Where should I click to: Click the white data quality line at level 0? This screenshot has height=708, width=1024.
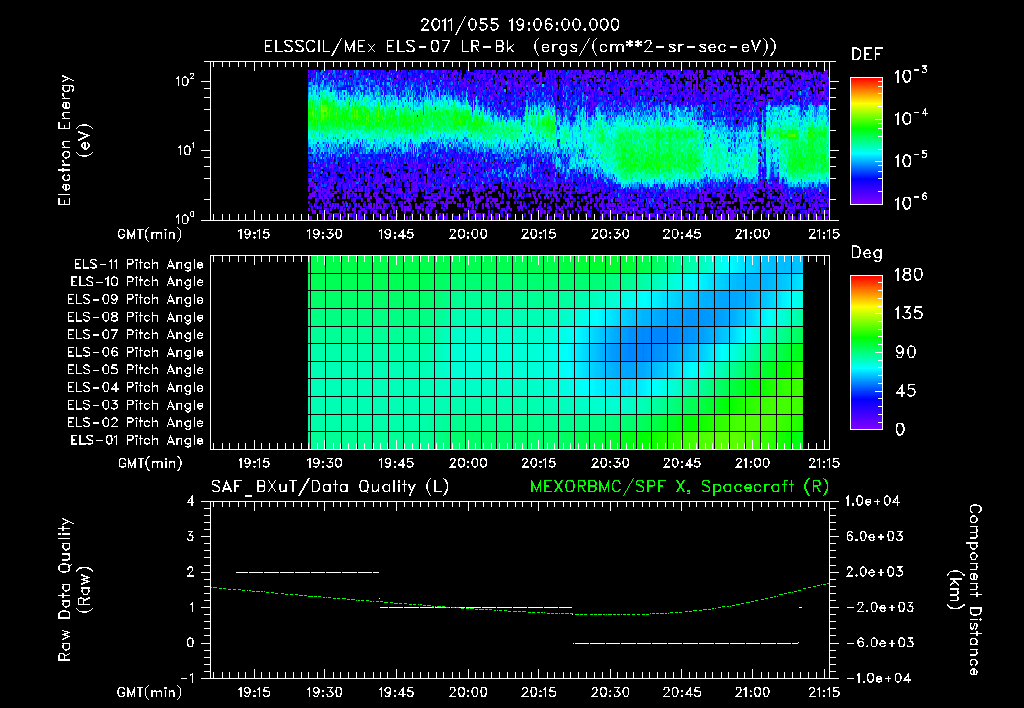pos(686,643)
